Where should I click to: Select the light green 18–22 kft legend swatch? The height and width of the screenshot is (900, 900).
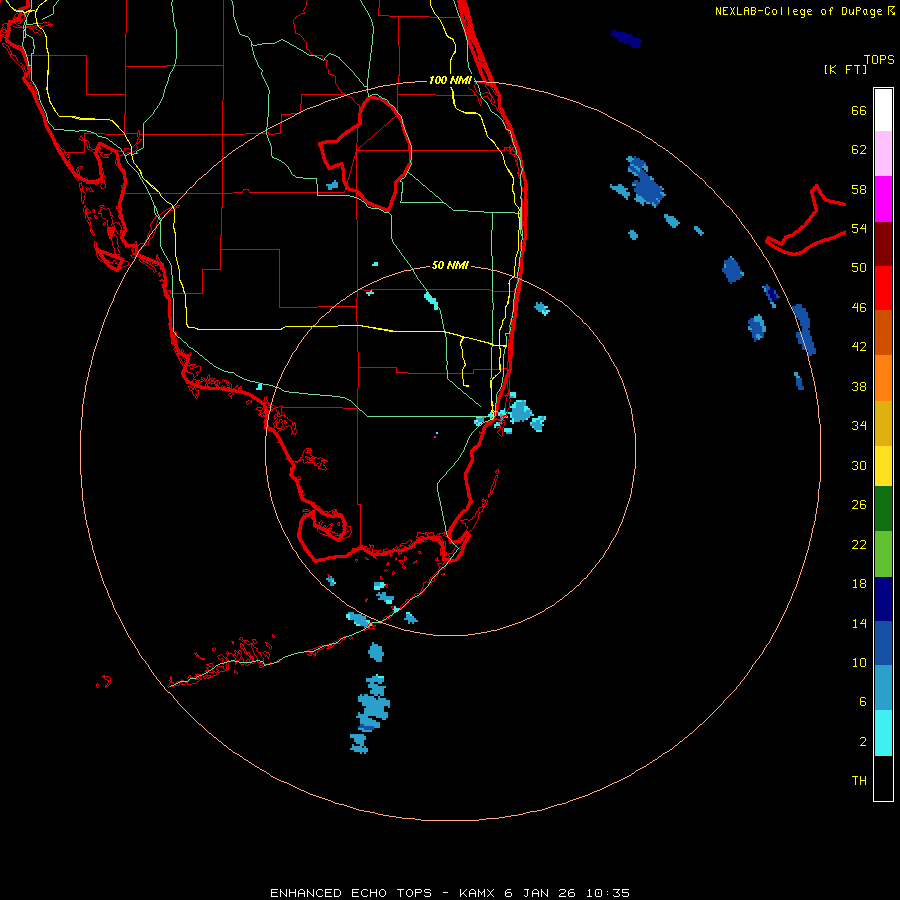[x=883, y=554]
